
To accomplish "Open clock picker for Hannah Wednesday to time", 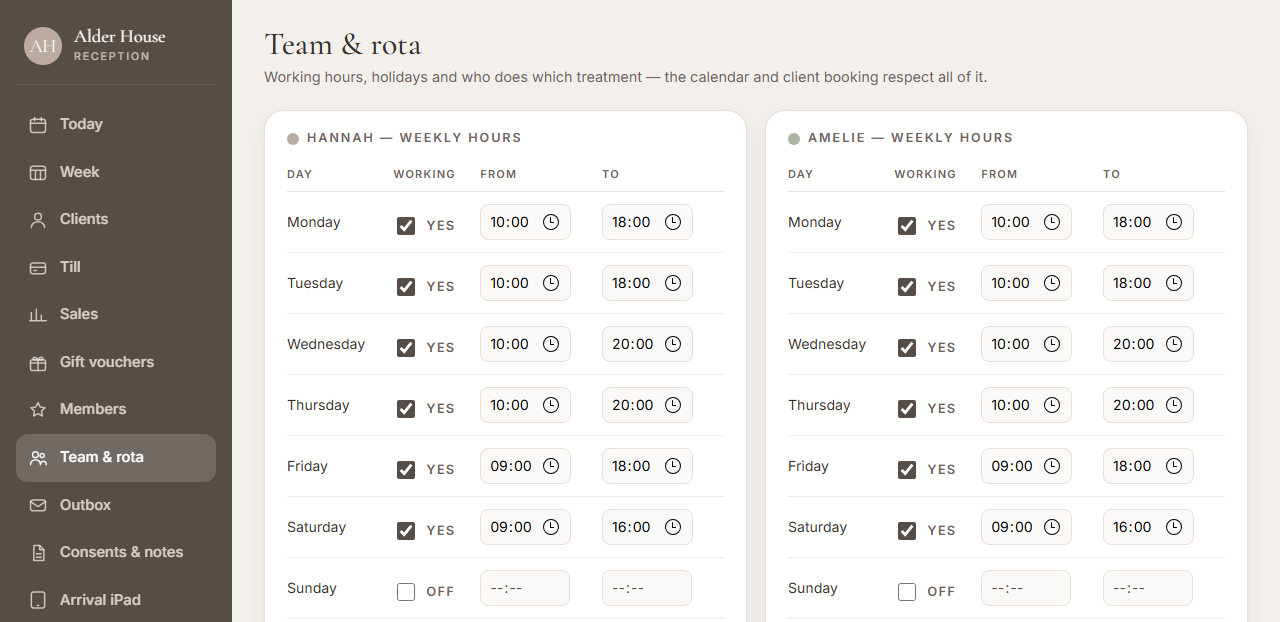I will click(673, 344).
